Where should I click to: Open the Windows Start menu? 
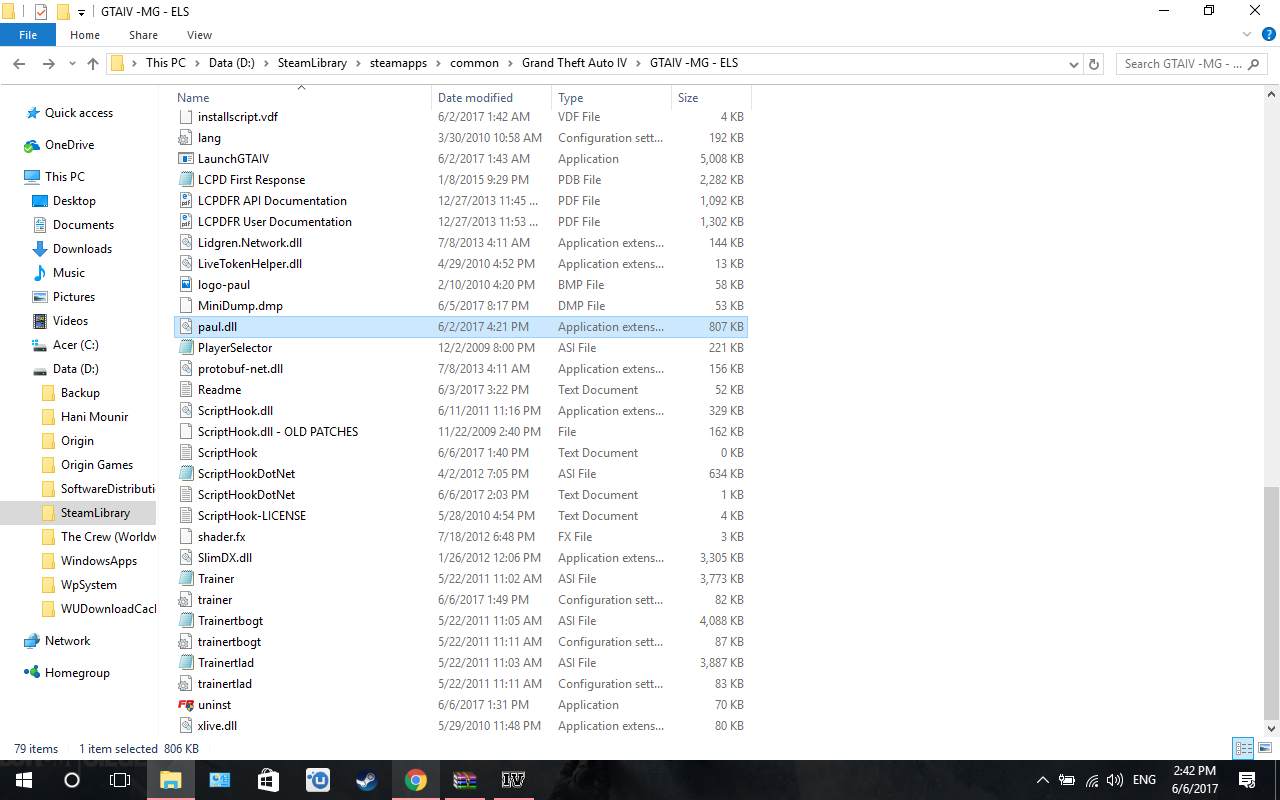coord(24,780)
